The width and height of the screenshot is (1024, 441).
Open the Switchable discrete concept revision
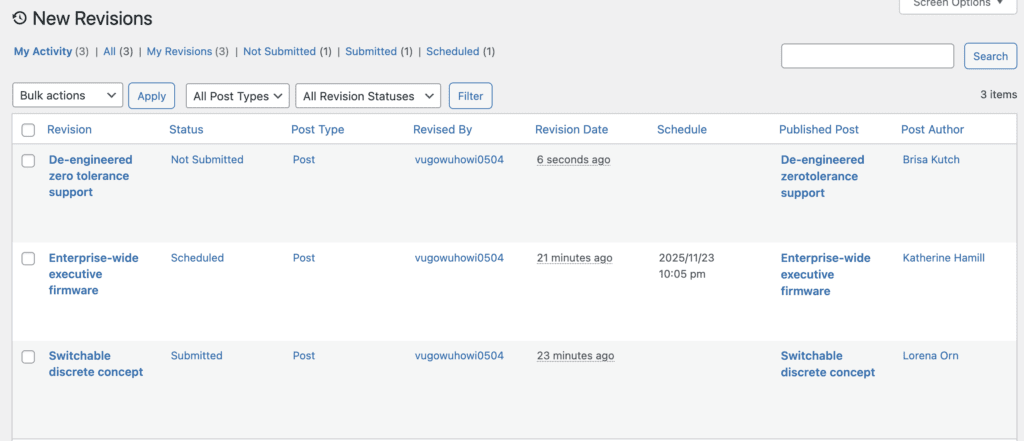(95, 364)
